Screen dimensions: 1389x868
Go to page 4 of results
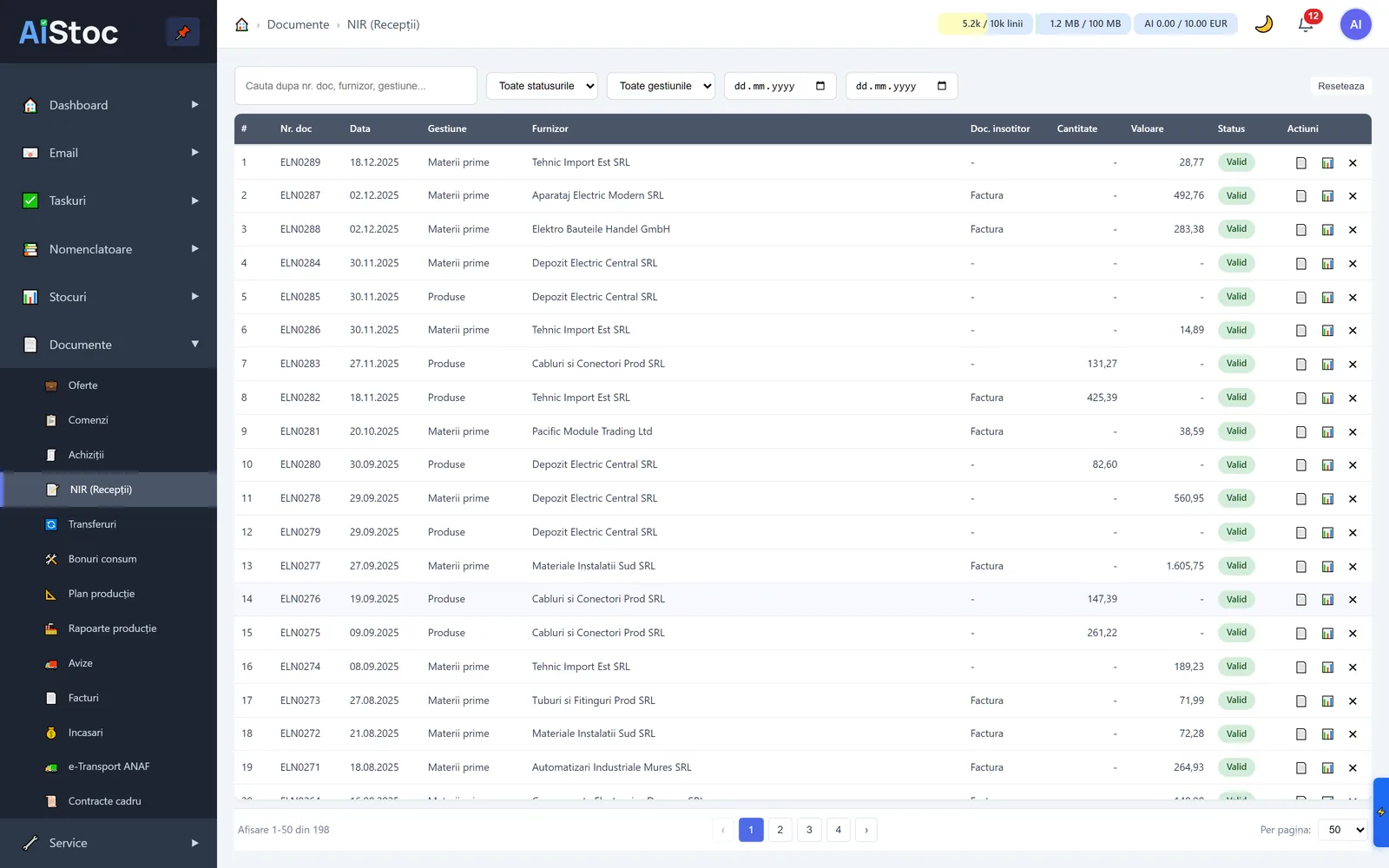[838, 830]
